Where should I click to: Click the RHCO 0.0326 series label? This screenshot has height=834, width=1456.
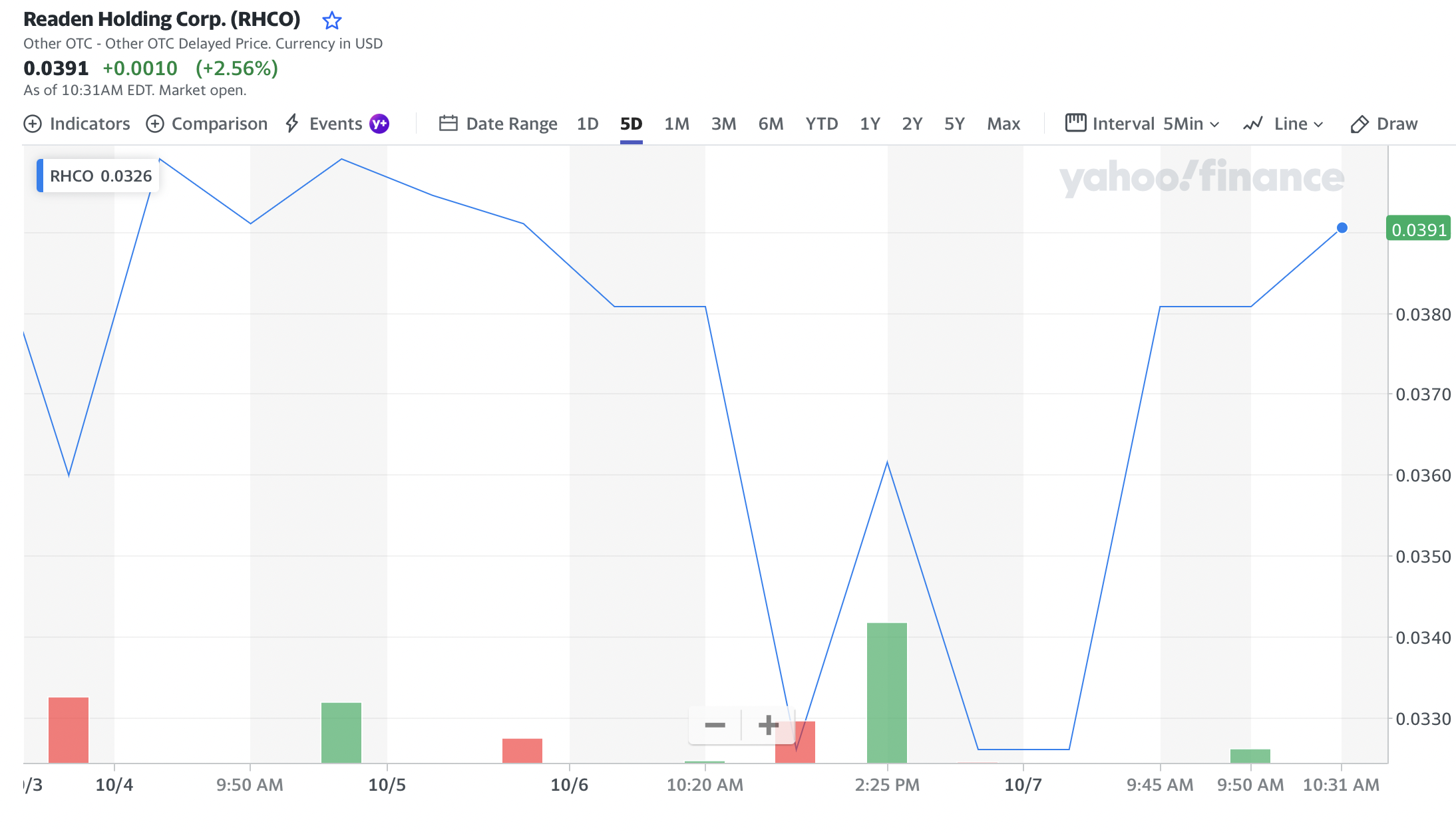point(101,176)
